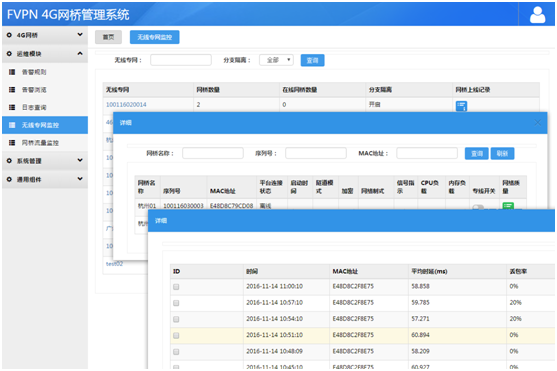Screen dimensions: 557x371
Task: Click the green network quality icon
Action: [x=508, y=206]
